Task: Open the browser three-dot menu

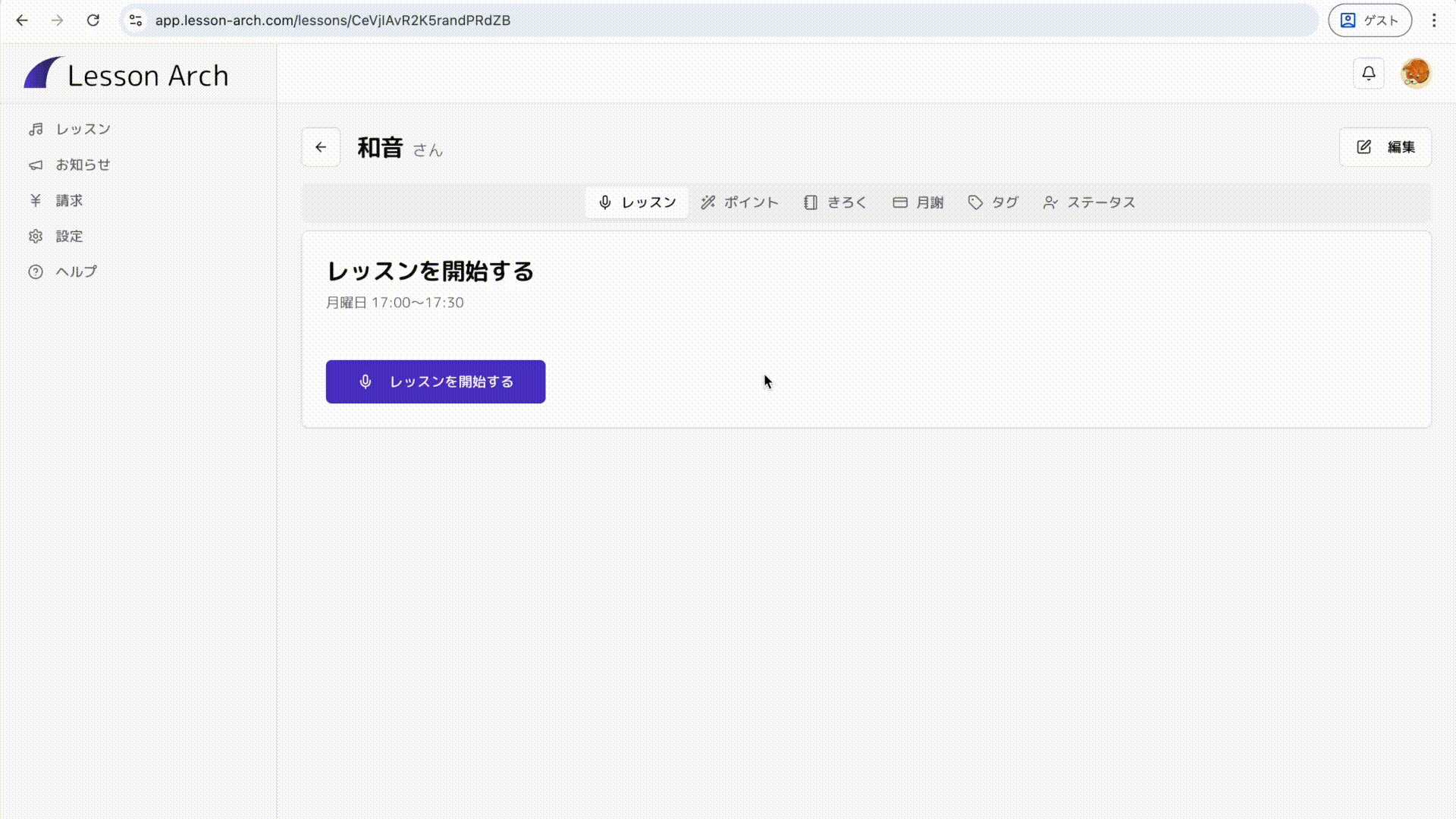Action: click(x=1433, y=20)
